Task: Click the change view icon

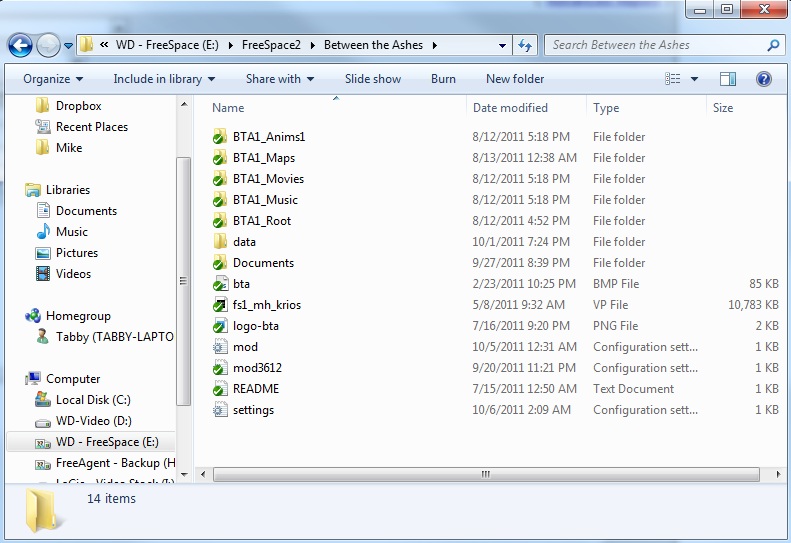Action: coord(672,79)
